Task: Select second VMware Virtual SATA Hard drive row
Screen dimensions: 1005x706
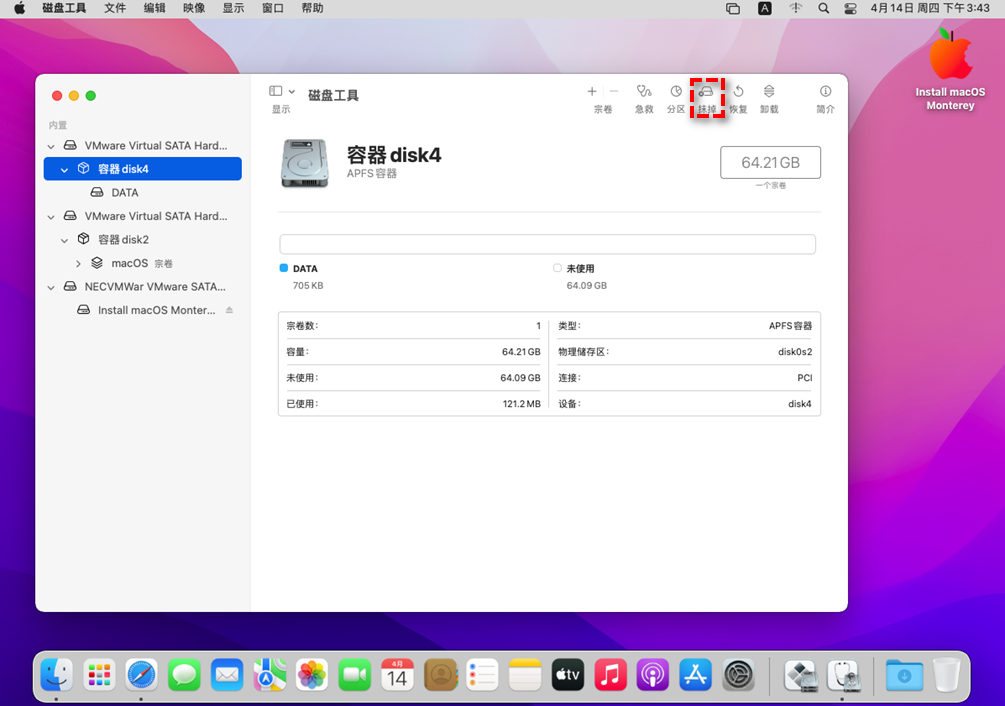Action: [x=142, y=216]
